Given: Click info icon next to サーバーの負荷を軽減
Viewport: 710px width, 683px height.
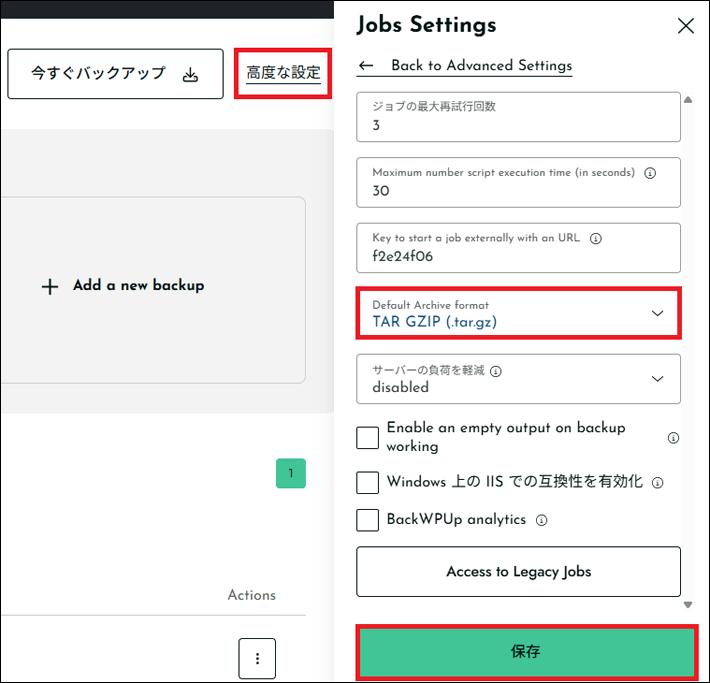Looking at the screenshot, I should (x=496, y=371).
